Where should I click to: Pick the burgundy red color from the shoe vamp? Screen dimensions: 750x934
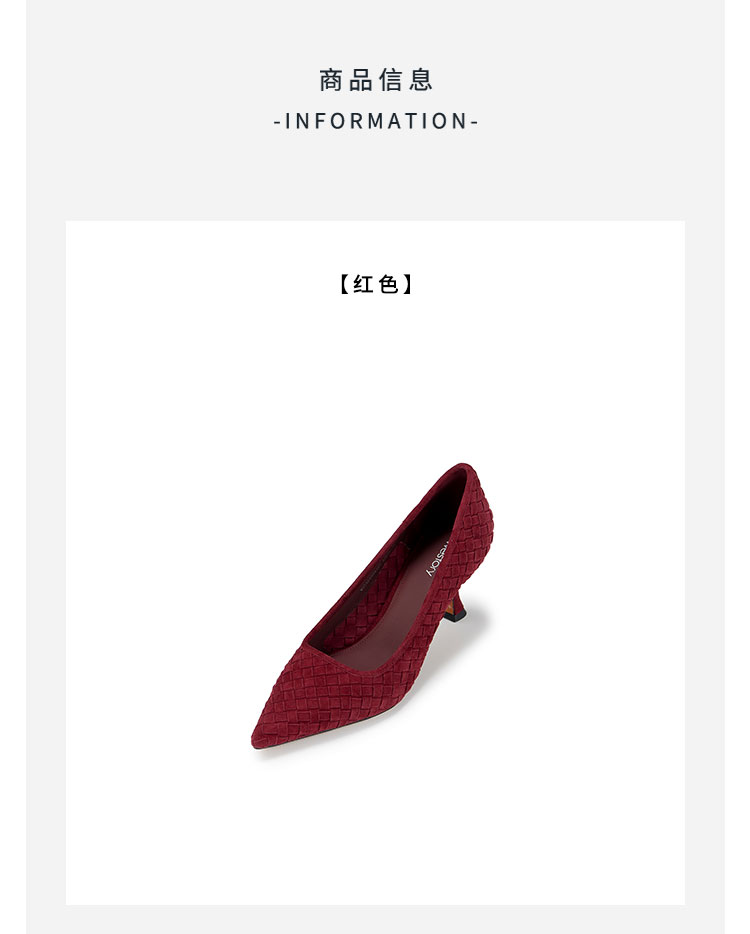pyautogui.click(x=316, y=691)
